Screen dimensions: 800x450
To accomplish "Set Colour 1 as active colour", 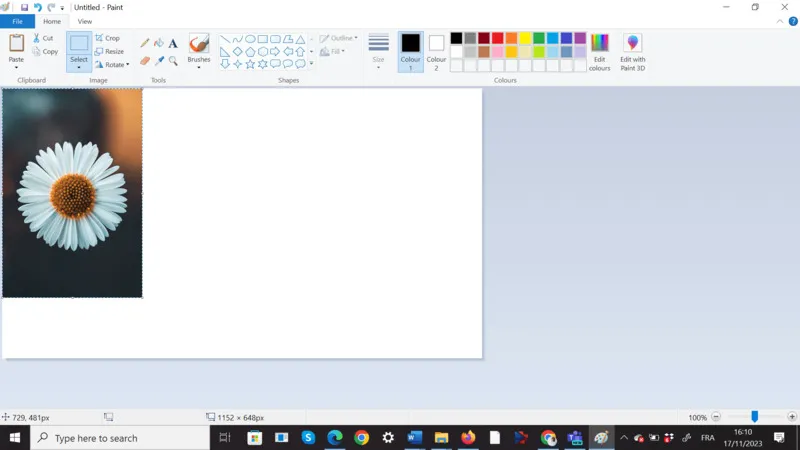I will [410, 50].
